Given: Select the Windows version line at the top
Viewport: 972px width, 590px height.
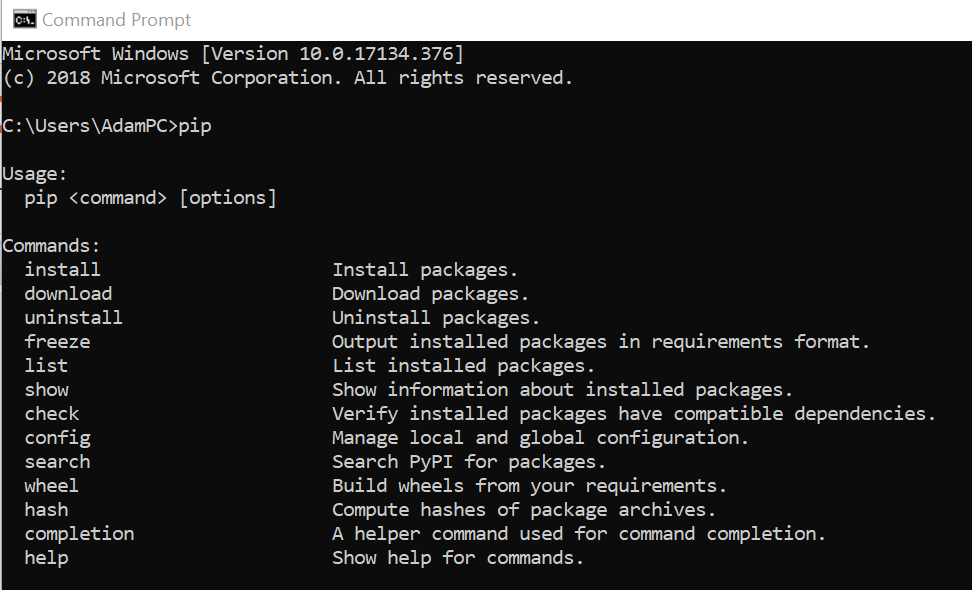Looking at the screenshot, I should (232, 53).
